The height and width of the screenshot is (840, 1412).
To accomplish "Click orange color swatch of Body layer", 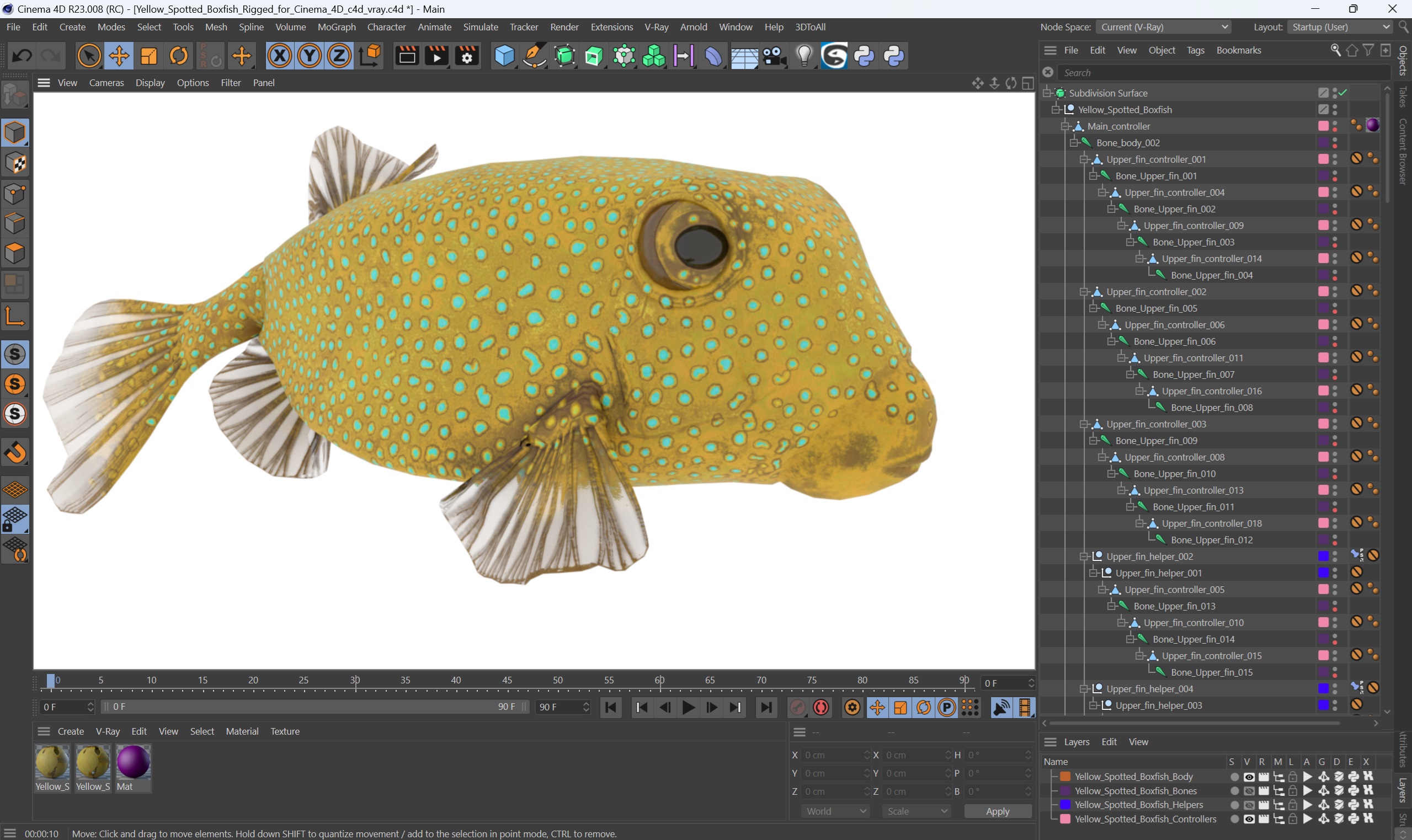I will coord(1065,777).
